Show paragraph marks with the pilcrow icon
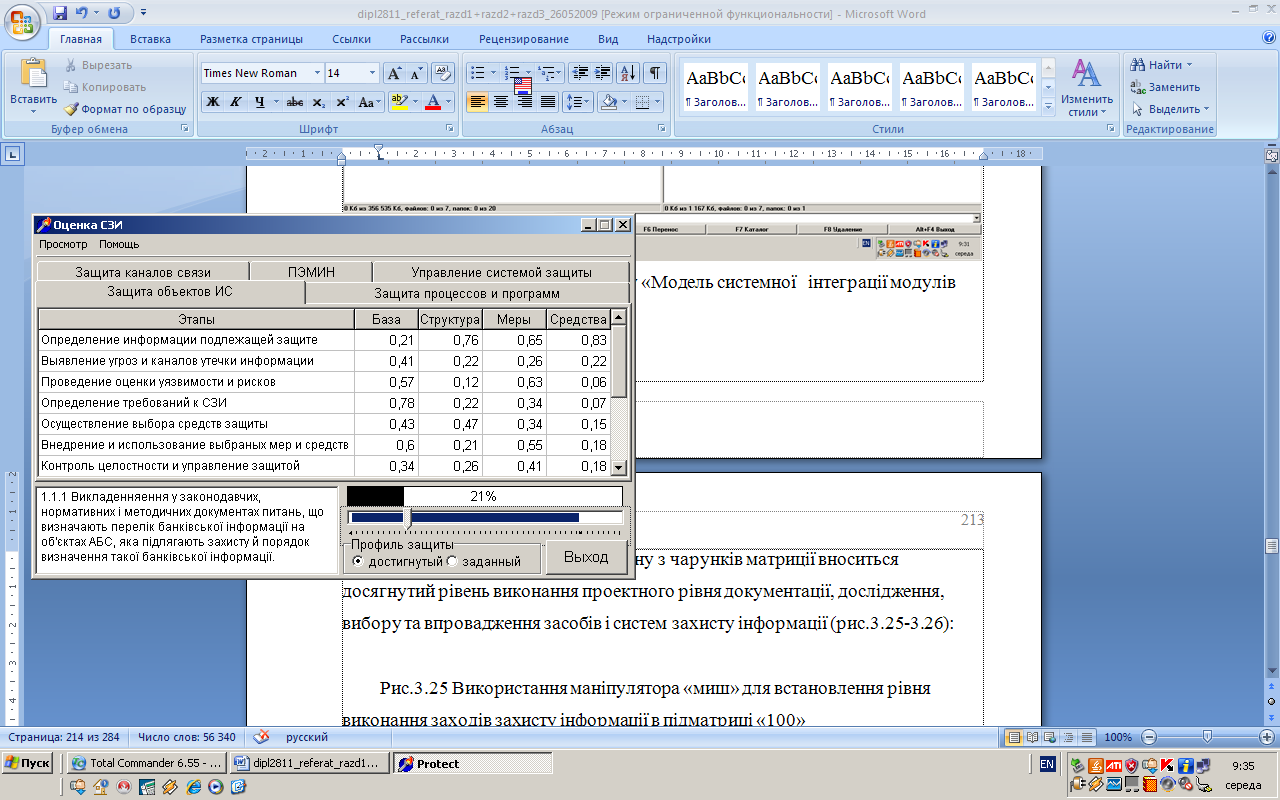 click(x=654, y=73)
